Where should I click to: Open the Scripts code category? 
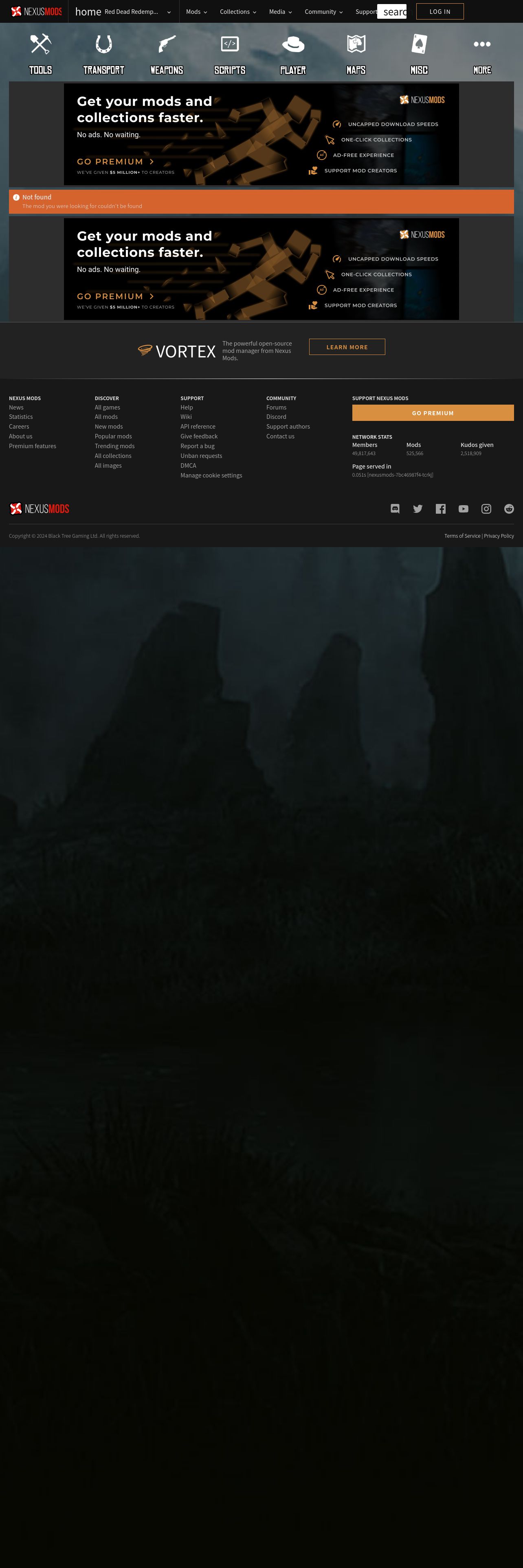(x=230, y=54)
